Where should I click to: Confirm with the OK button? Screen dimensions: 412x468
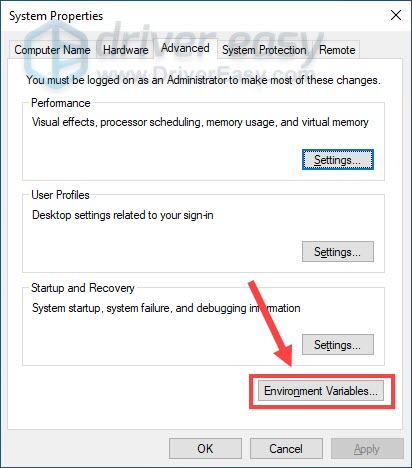point(205,449)
